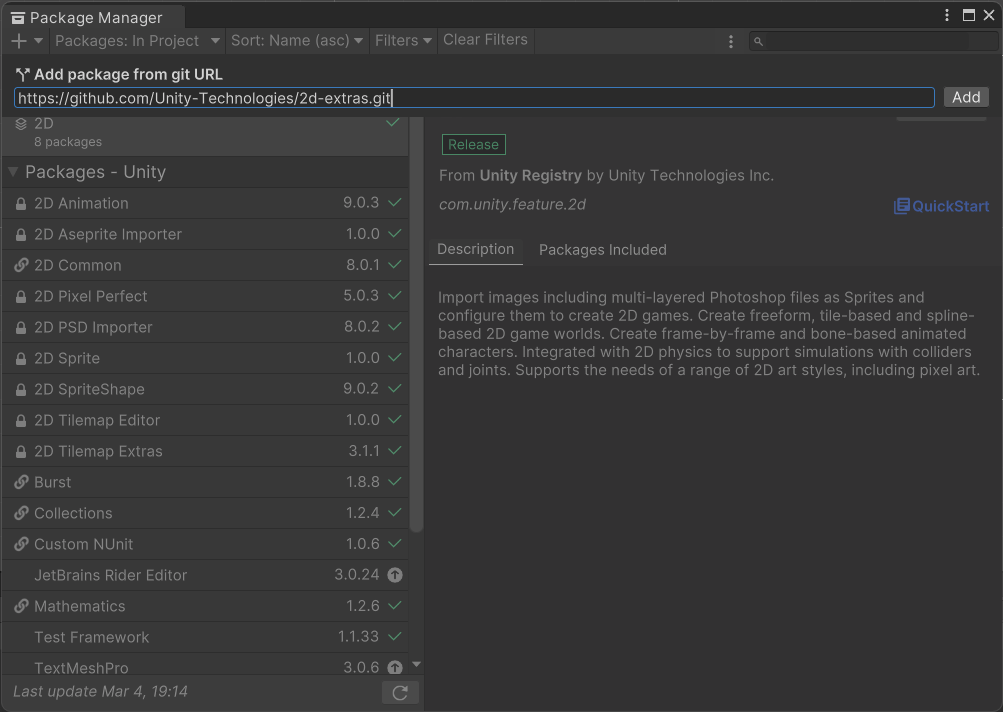Open the toolbar three-dot options menu
The height and width of the screenshot is (712, 1003).
731,42
